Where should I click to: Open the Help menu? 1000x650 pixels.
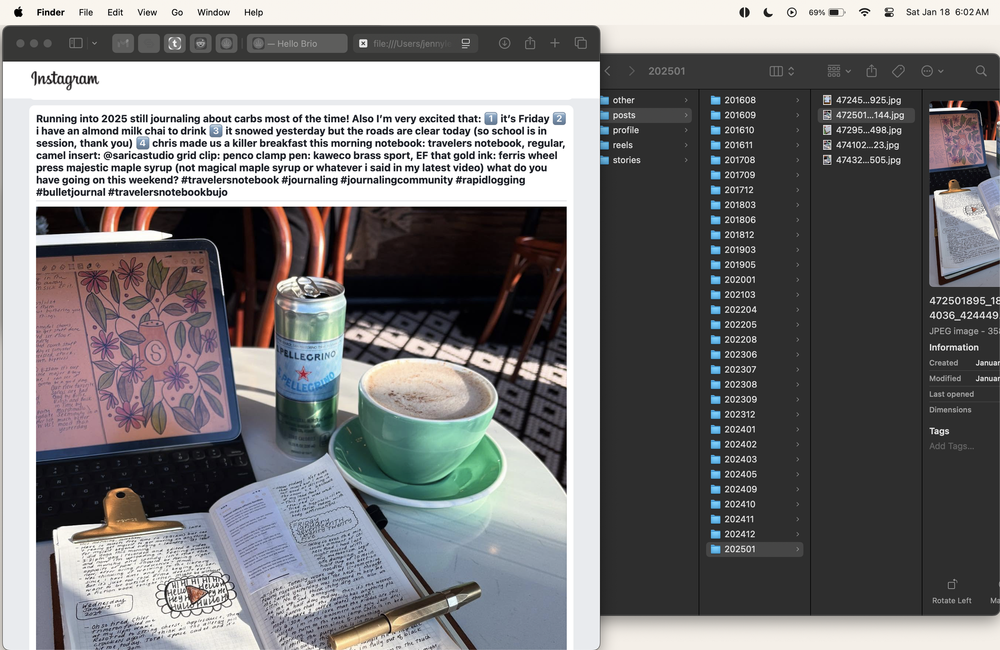[253, 12]
